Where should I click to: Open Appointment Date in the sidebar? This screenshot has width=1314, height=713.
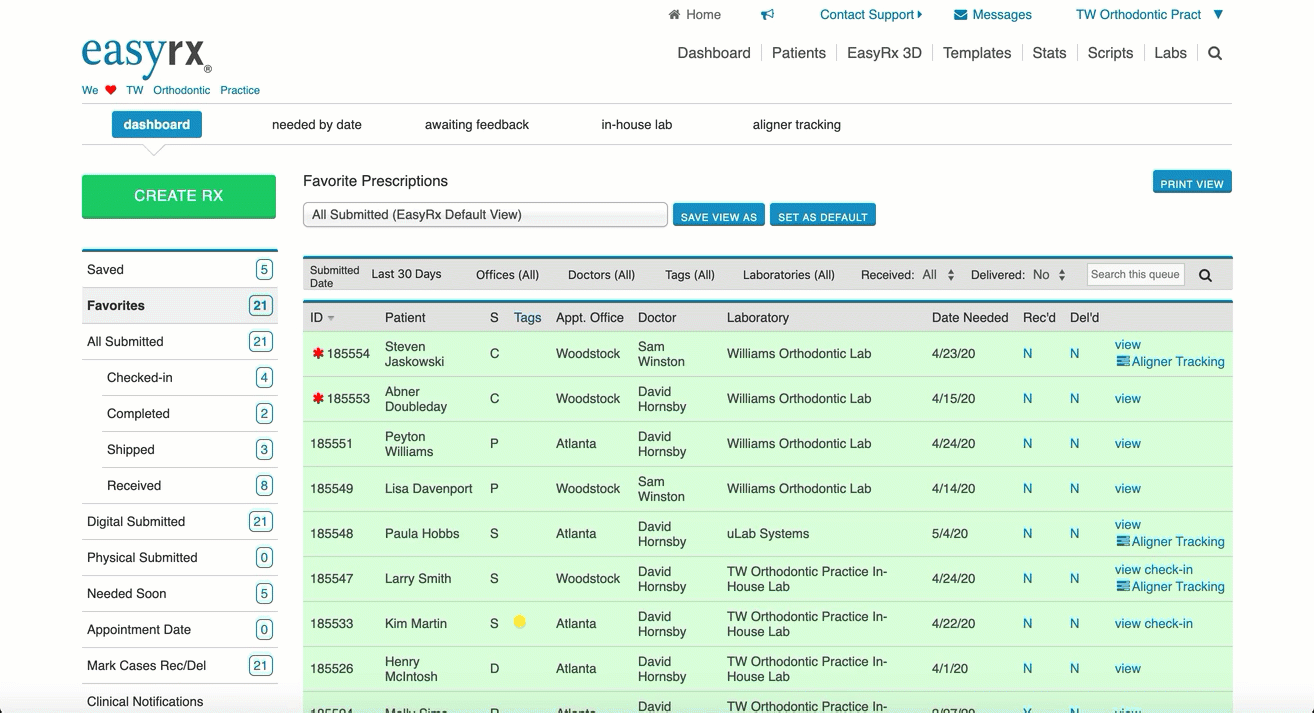tap(180, 630)
